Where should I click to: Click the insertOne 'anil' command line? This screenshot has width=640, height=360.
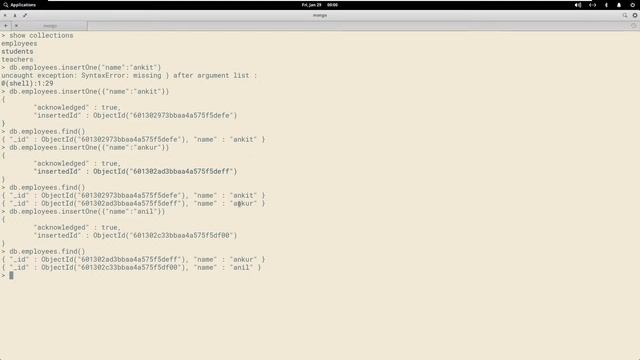[x=83, y=211]
